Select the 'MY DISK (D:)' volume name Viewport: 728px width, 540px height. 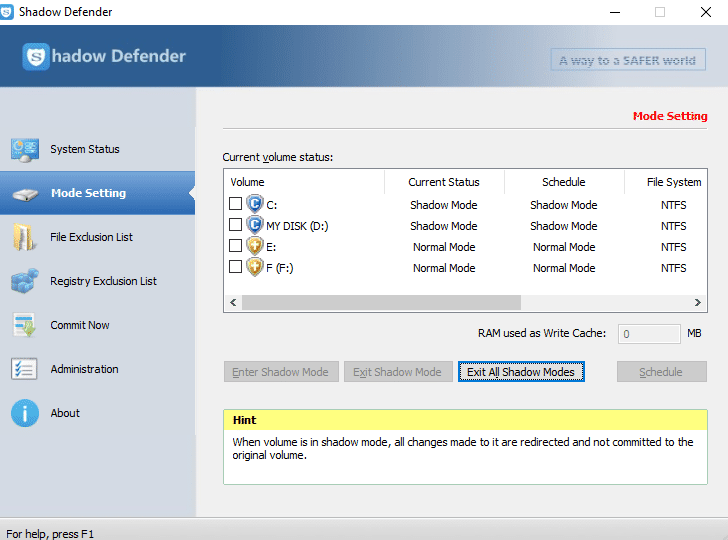(x=297, y=226)
